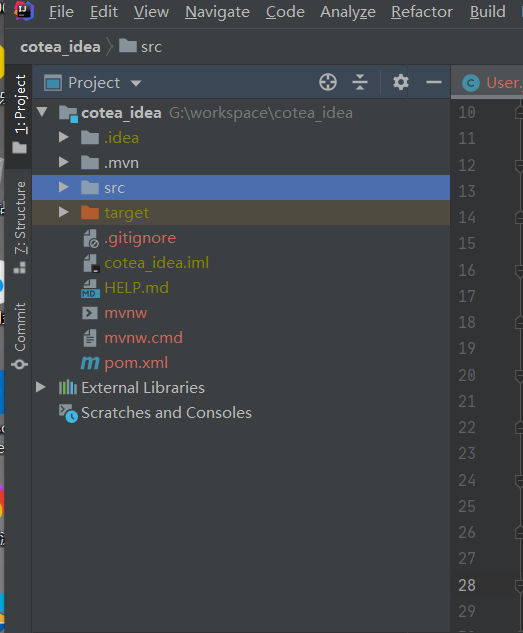This screenshot has height=633, width=523.
Task: Toggle the Structure tool window
Action: pyautogui.click(x=19, y=227)
